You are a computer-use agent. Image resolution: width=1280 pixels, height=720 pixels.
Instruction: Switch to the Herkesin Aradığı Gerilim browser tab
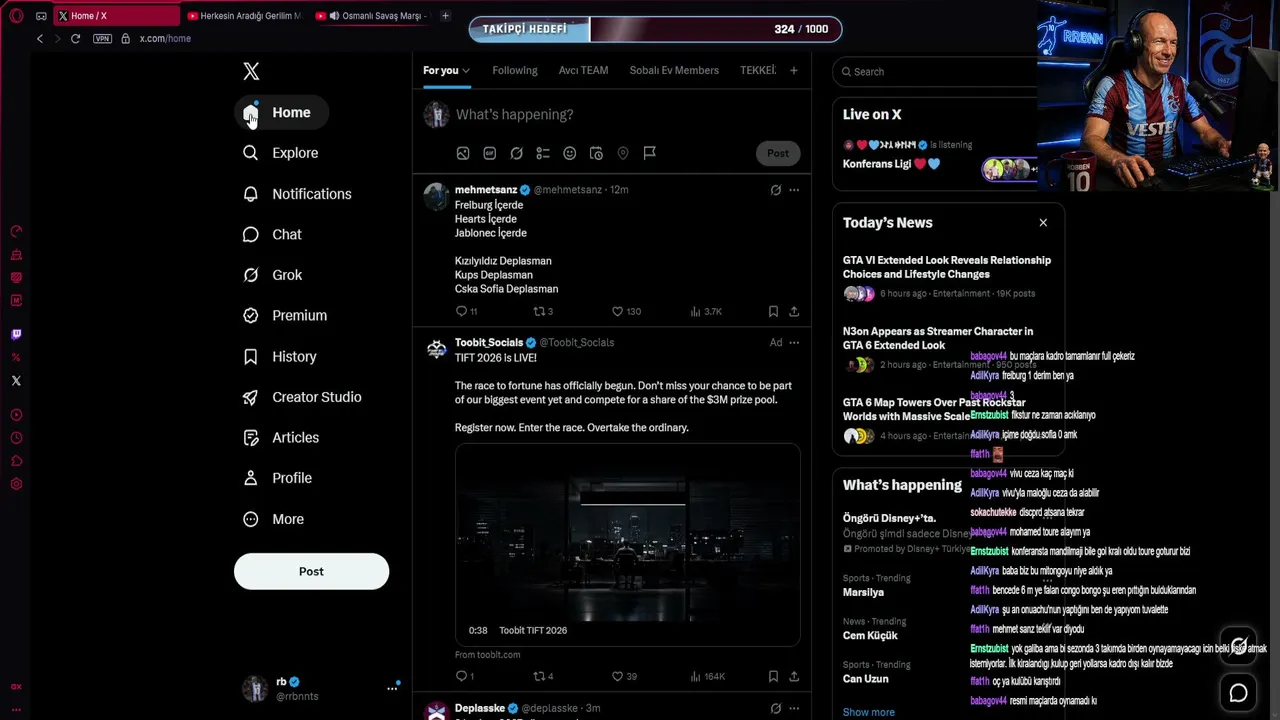[x=244, y=16]
